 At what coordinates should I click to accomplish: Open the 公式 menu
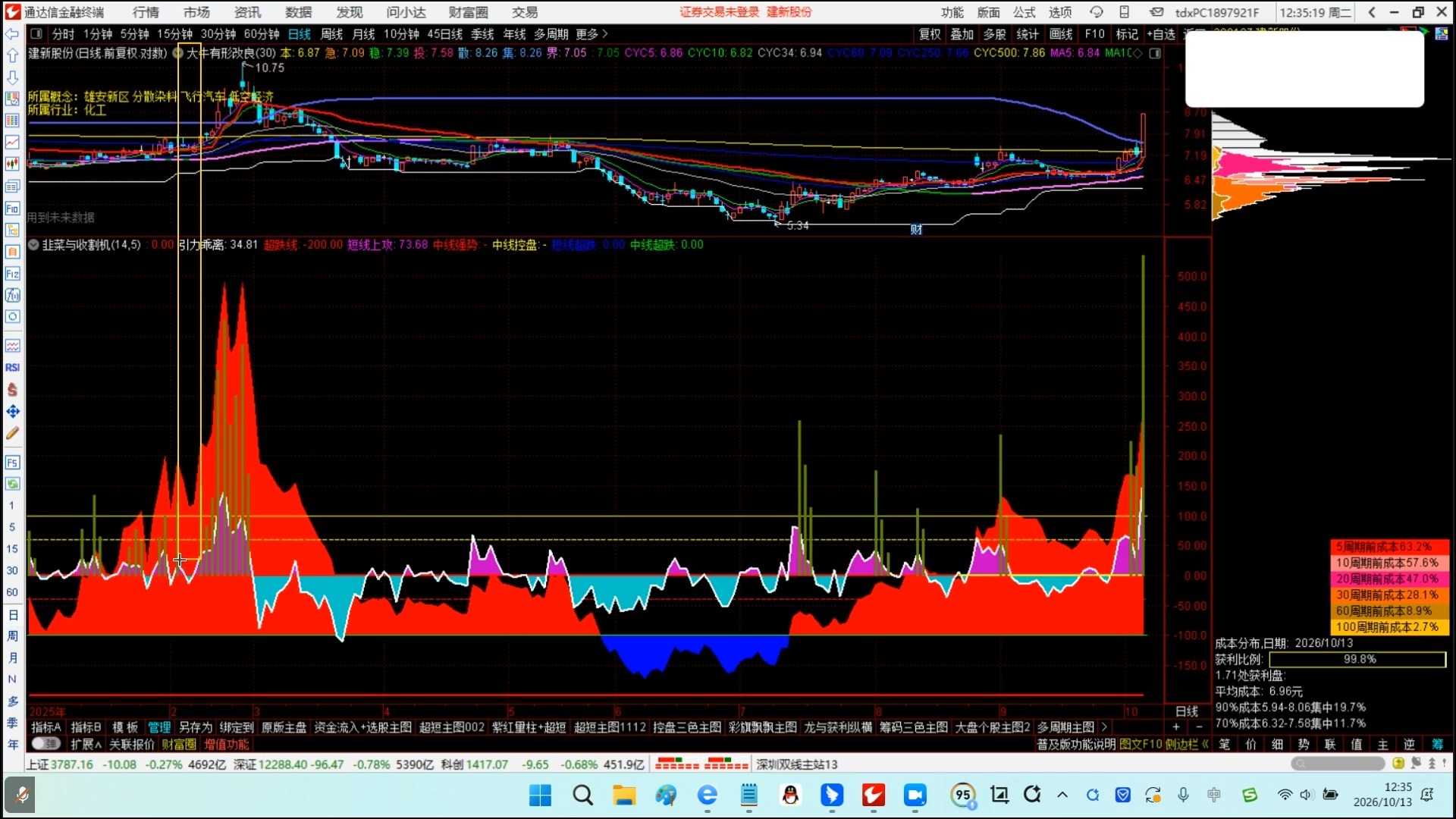pyautogui.click(x=1024, y=12)
